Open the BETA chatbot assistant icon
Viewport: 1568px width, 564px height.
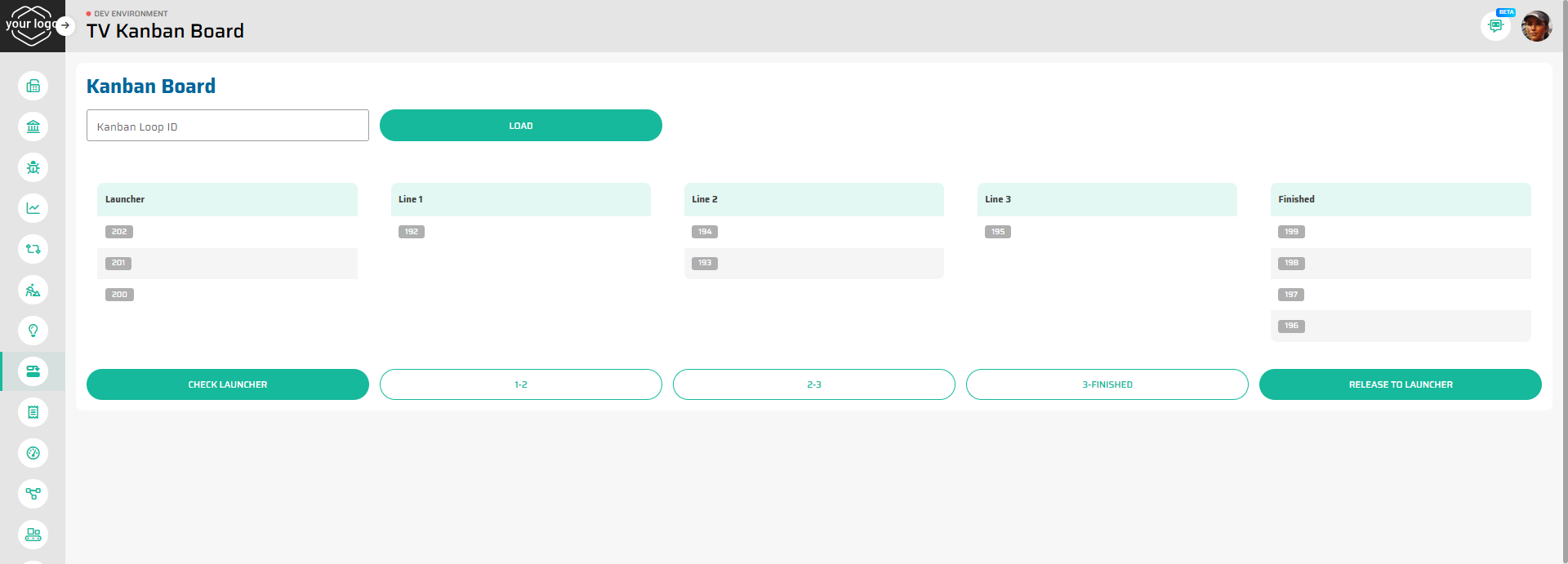coord(1495,25)
